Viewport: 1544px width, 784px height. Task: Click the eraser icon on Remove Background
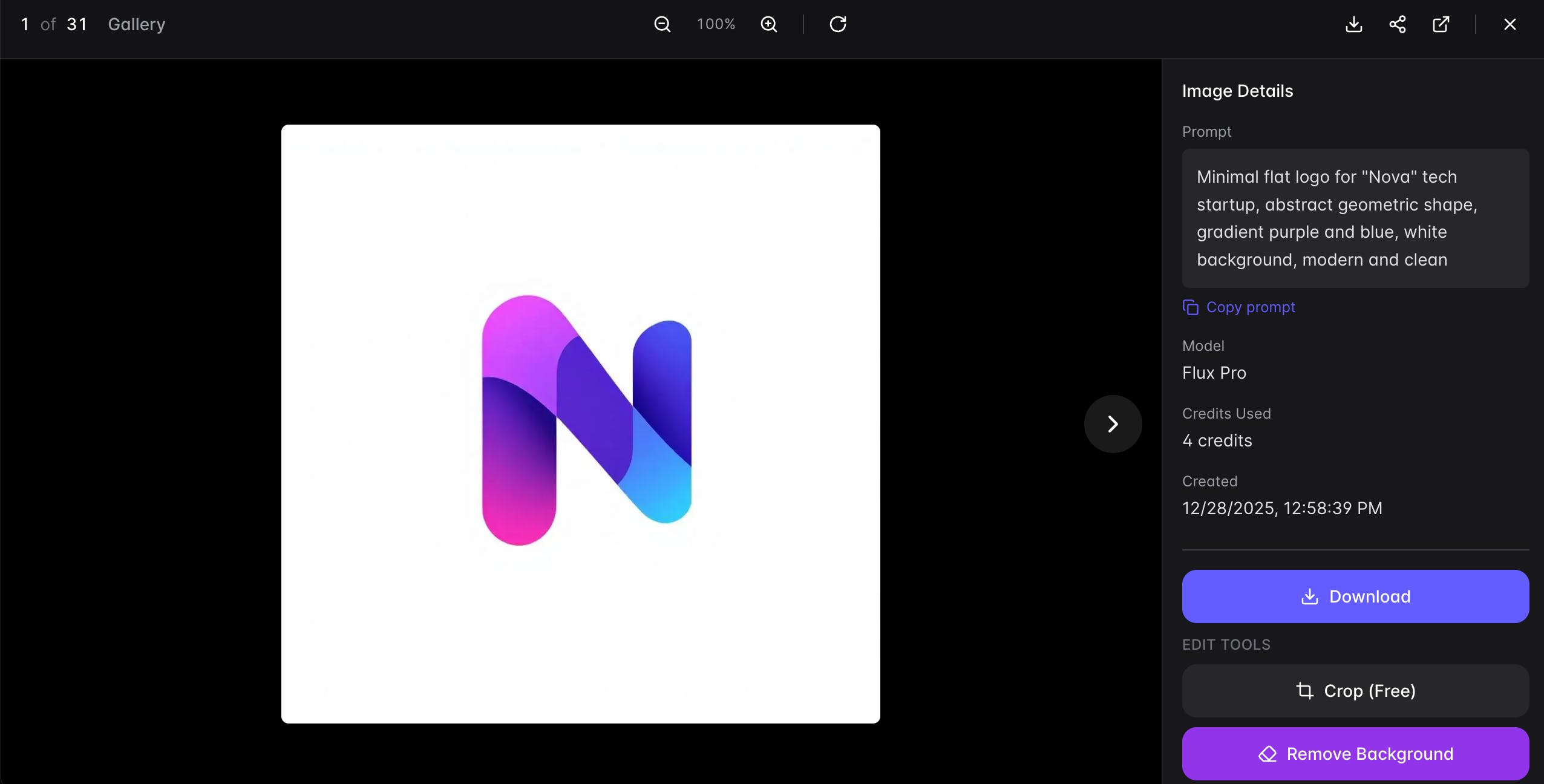(1268, 754)
